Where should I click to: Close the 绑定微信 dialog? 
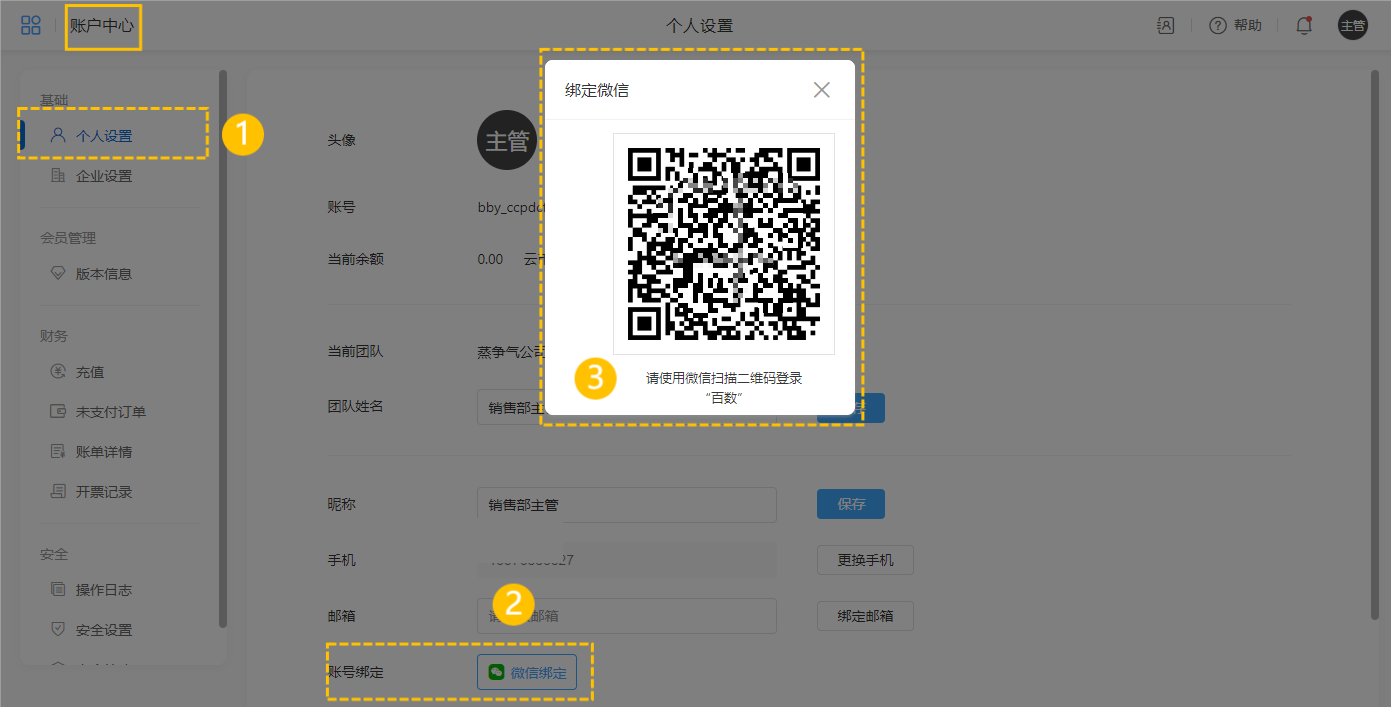coord(821,90)
